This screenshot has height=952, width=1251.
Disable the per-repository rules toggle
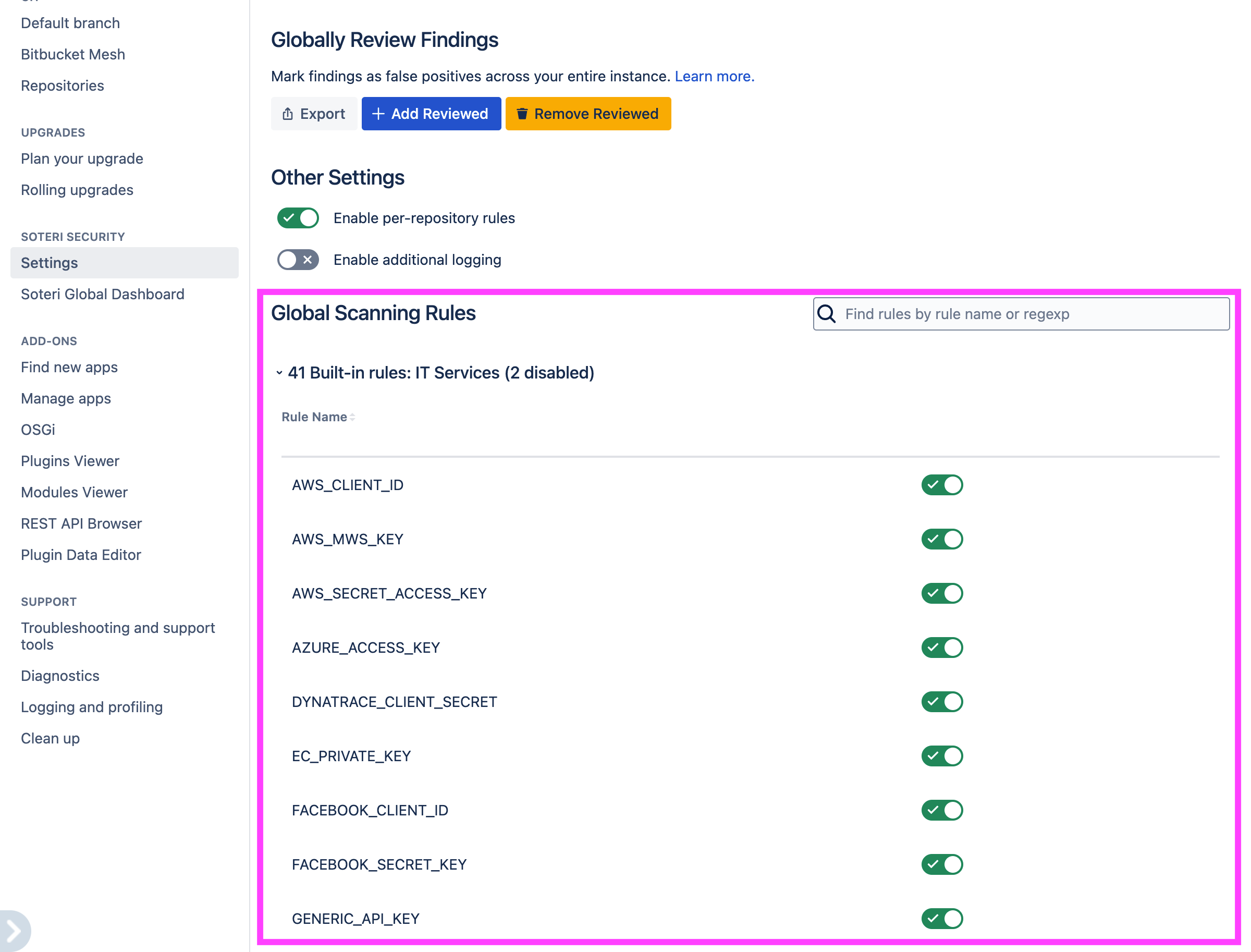pyautogui.click(x=298, y=217)
